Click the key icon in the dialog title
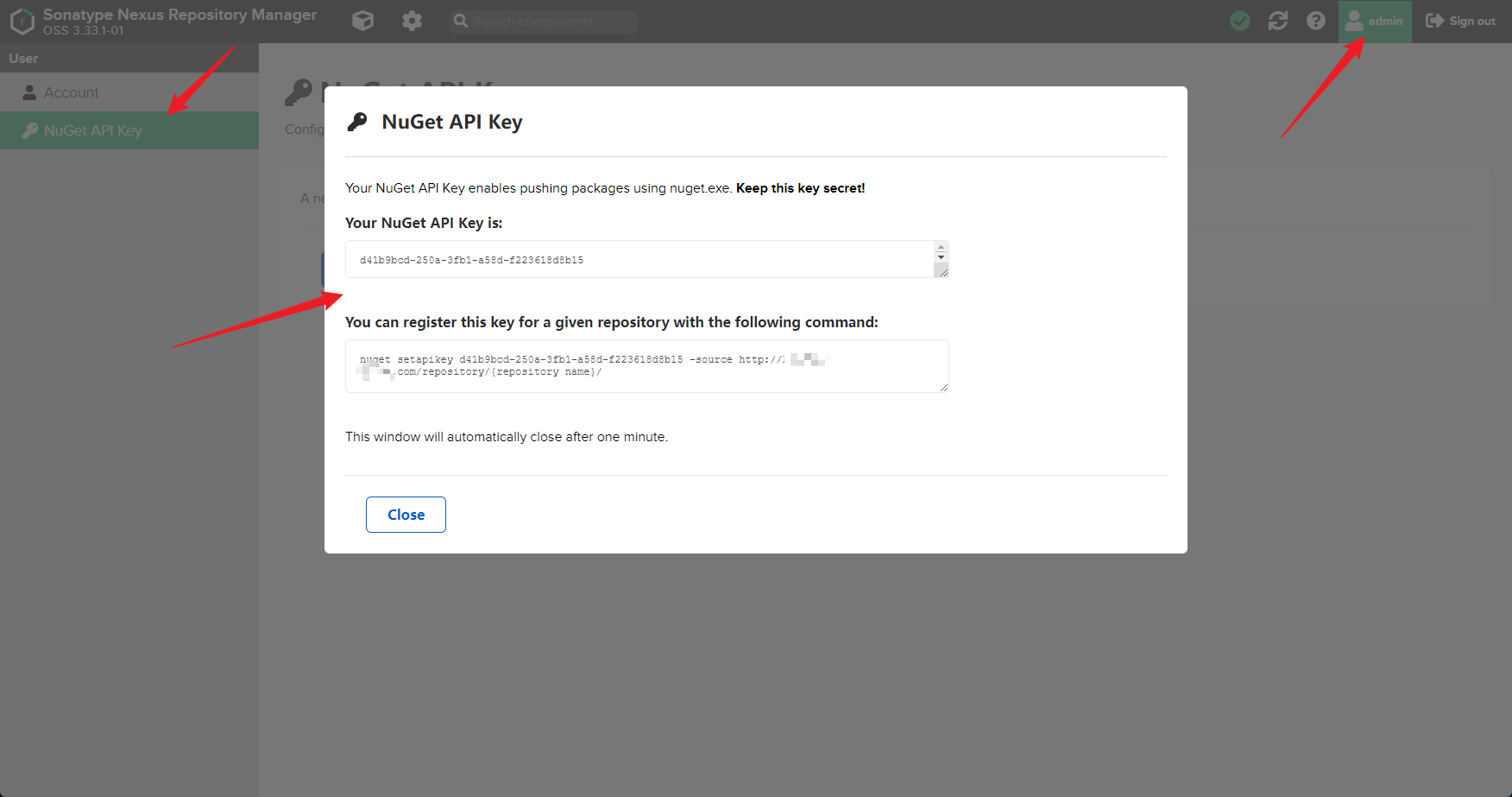Image resolution: width=1512 pixels, height=797 pixels. (x=357, y=122)
